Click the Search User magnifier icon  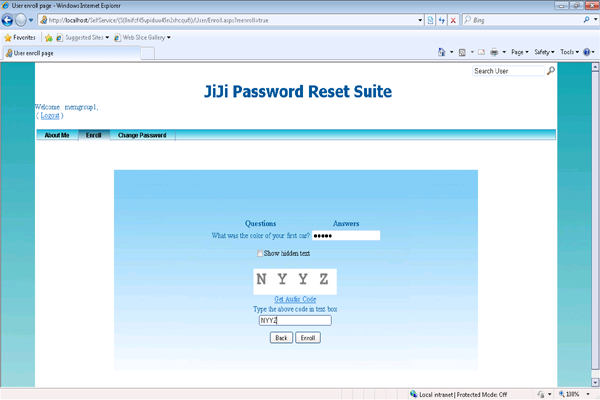click(x=551, y=71)
